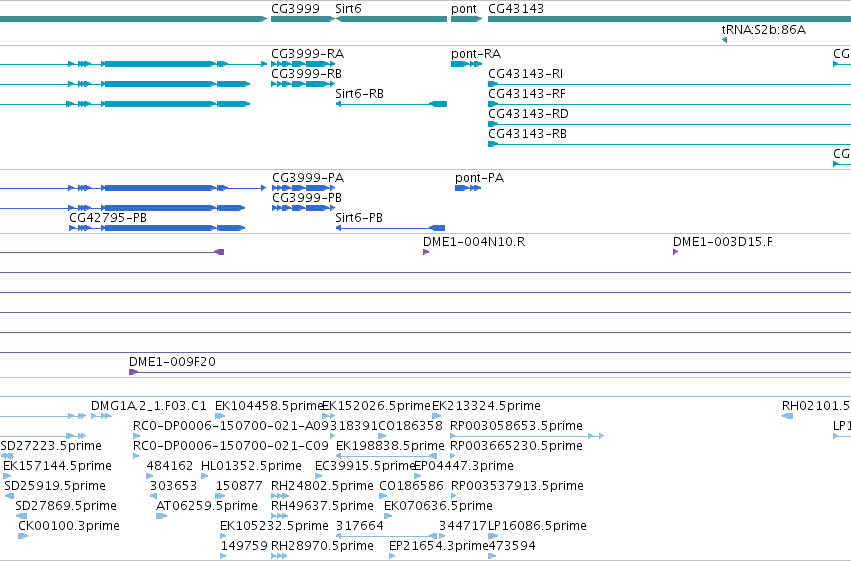Image resolution: width=851 pixels, height=561 pixels.
Task: Select the CO186358 feature
Action: 410,426
